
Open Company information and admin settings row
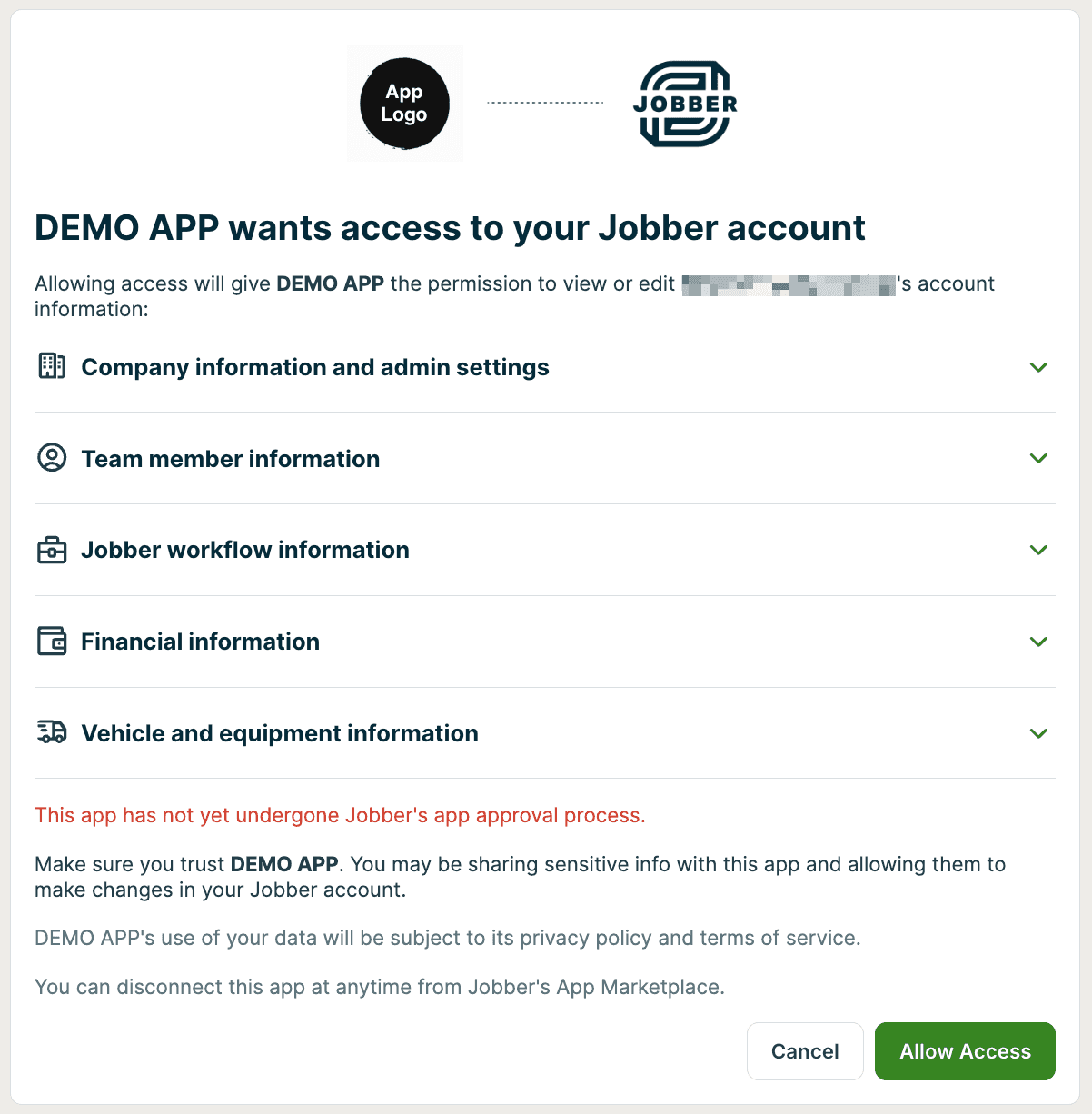coord(314,367)
